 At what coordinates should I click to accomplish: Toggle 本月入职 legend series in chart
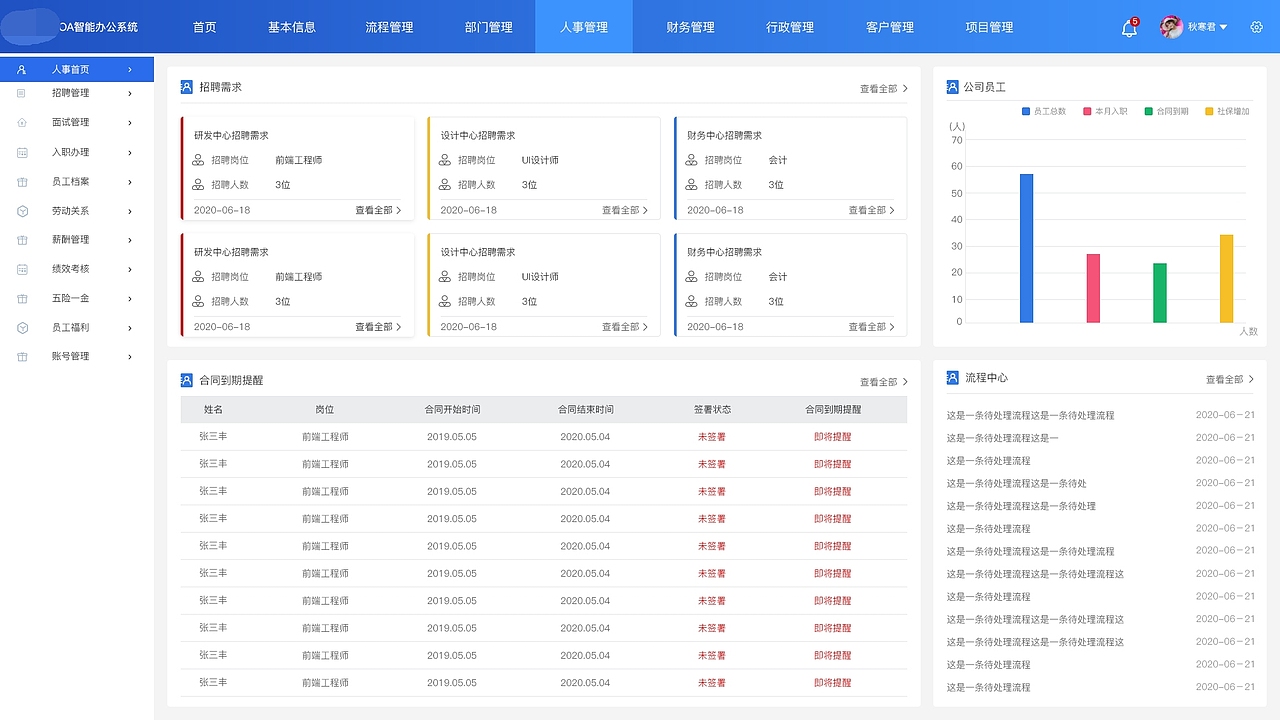[x=1105, y=111]
